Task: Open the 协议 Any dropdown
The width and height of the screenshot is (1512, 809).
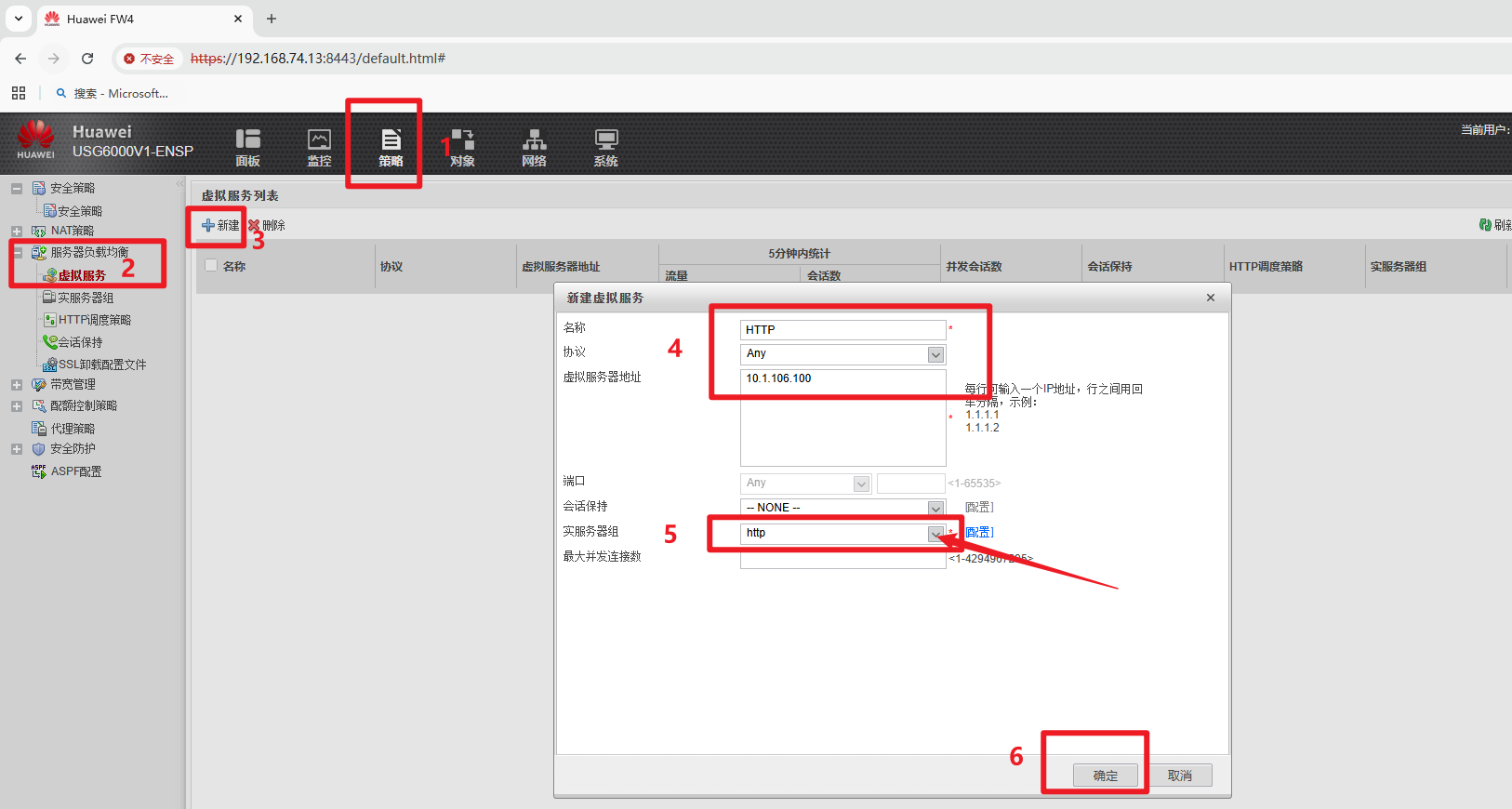Action: click(935, 354)
